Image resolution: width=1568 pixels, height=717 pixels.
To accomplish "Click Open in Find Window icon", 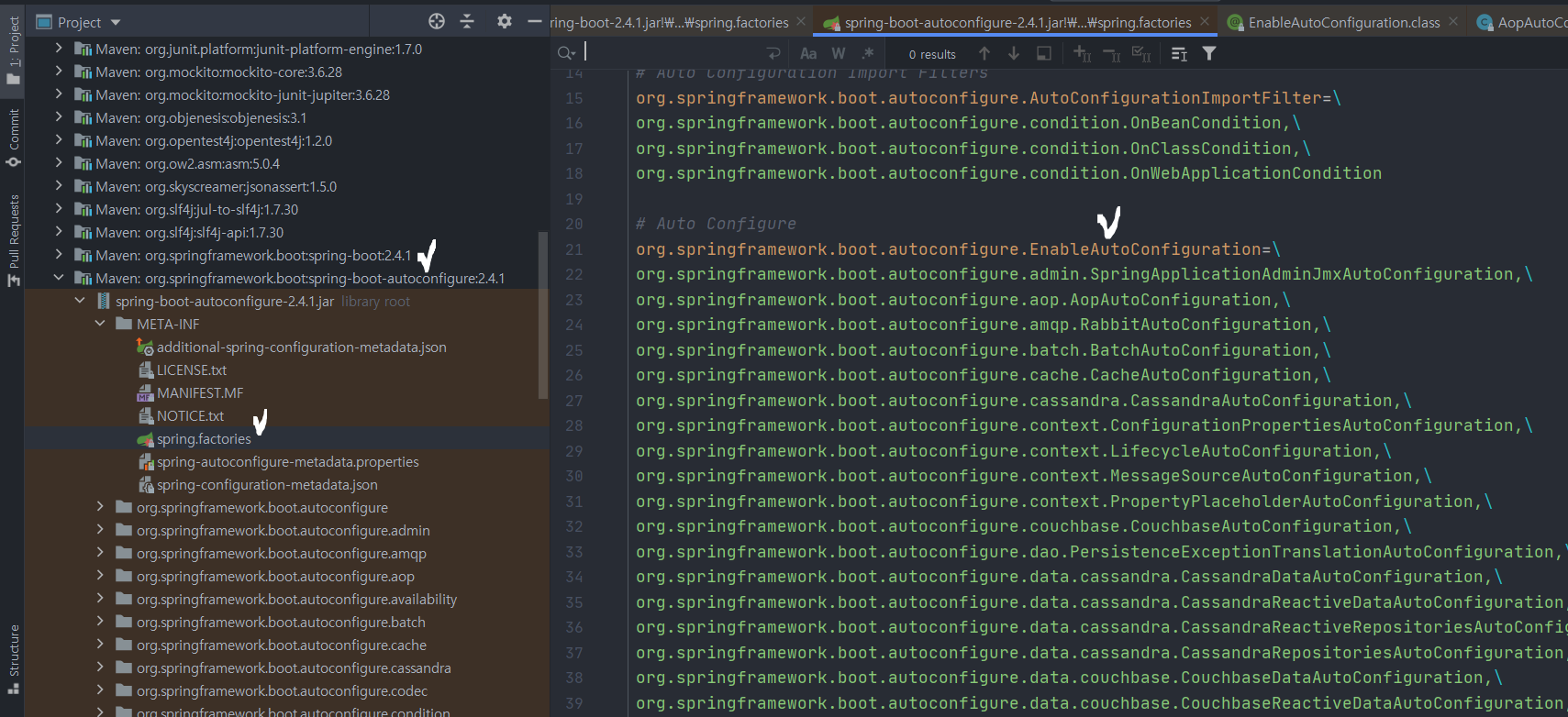I will tap(1044, 54).
